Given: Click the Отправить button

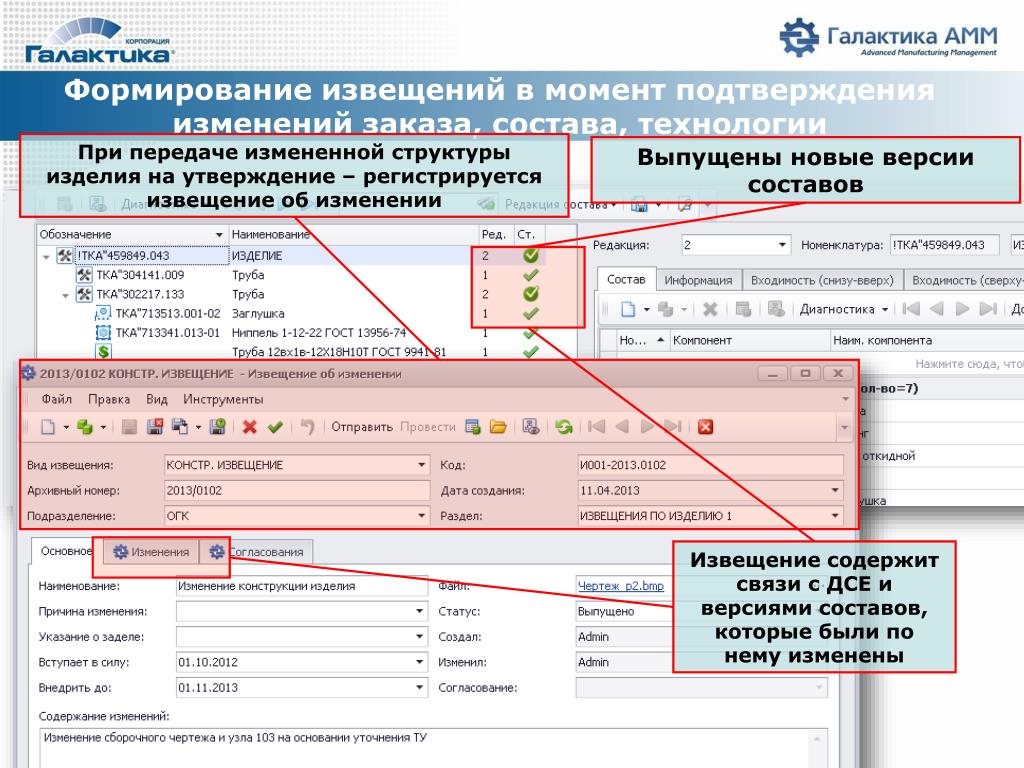Looking at the screenshot, I should pos(362,427).
